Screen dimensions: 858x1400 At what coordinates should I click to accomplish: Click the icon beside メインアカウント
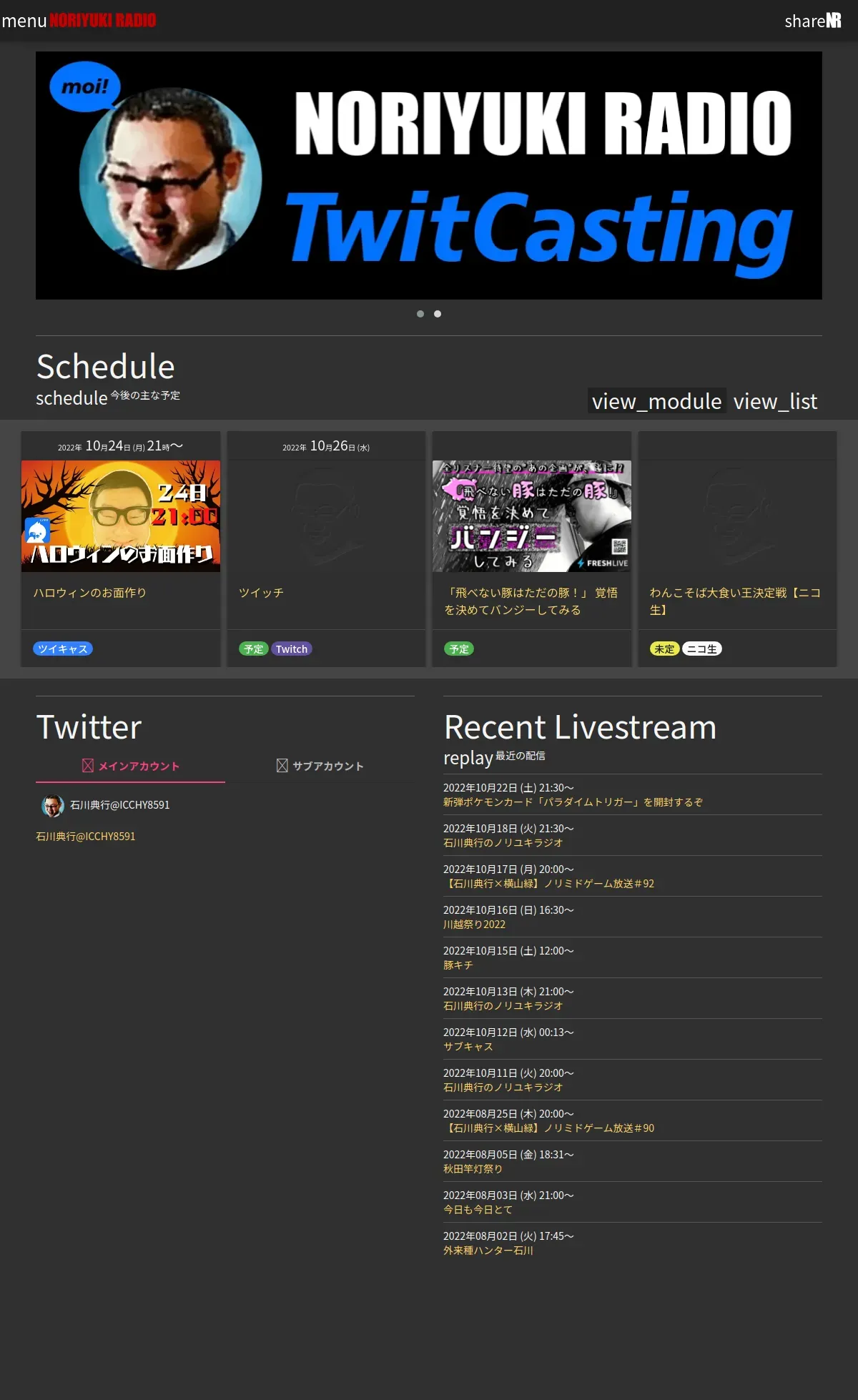point(88,766)
